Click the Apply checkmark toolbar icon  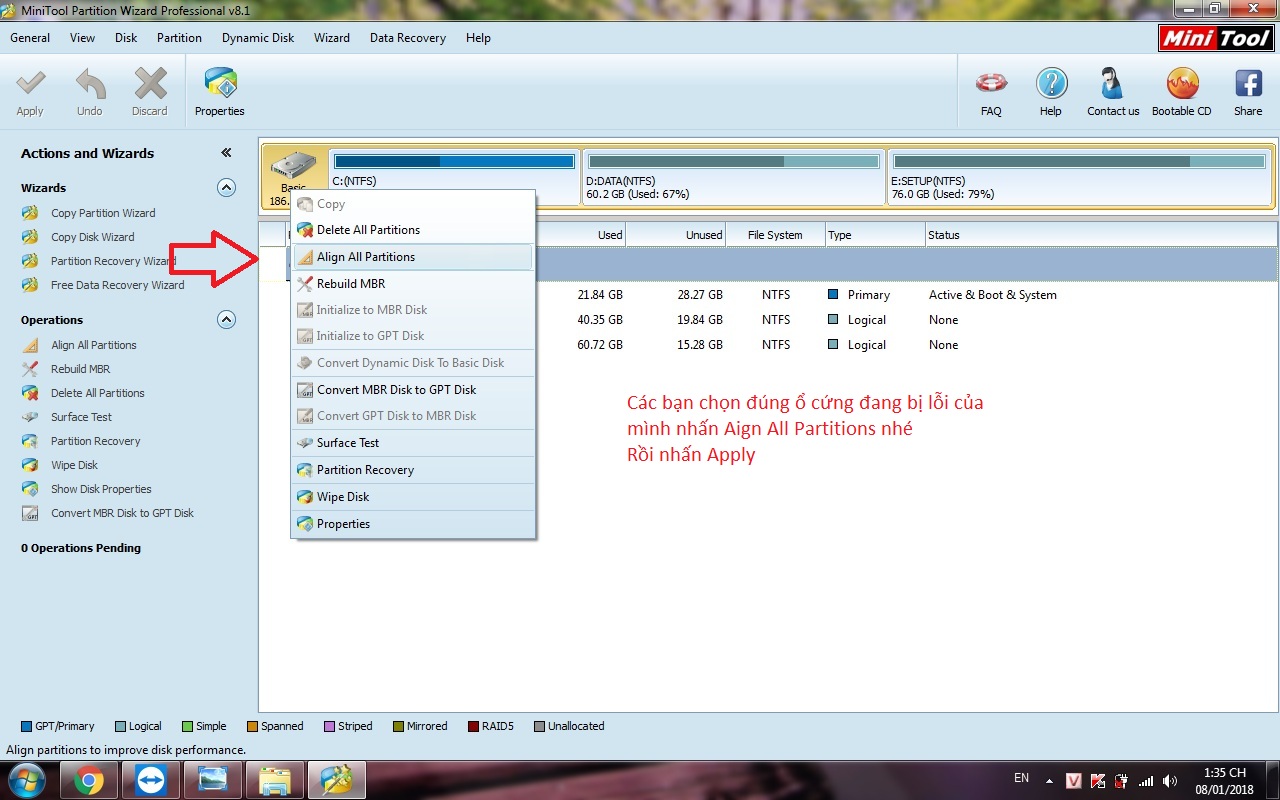coord(30,92)
